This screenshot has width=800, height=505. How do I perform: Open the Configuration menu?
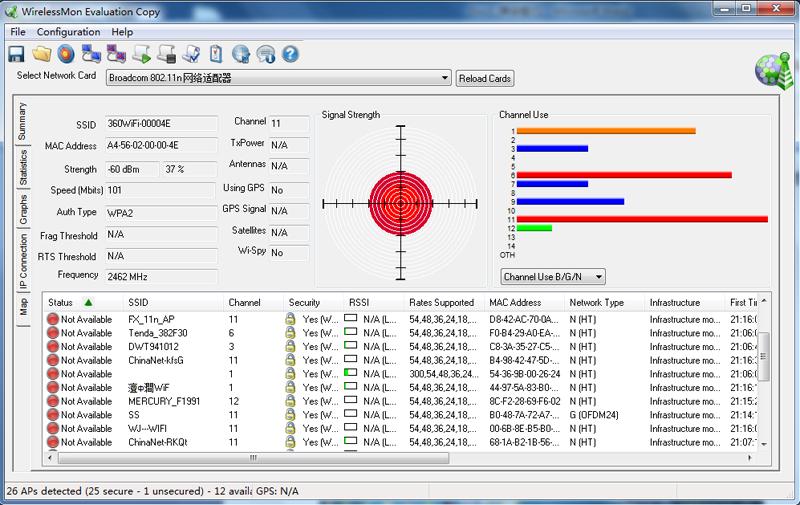(x=68, y=32)
